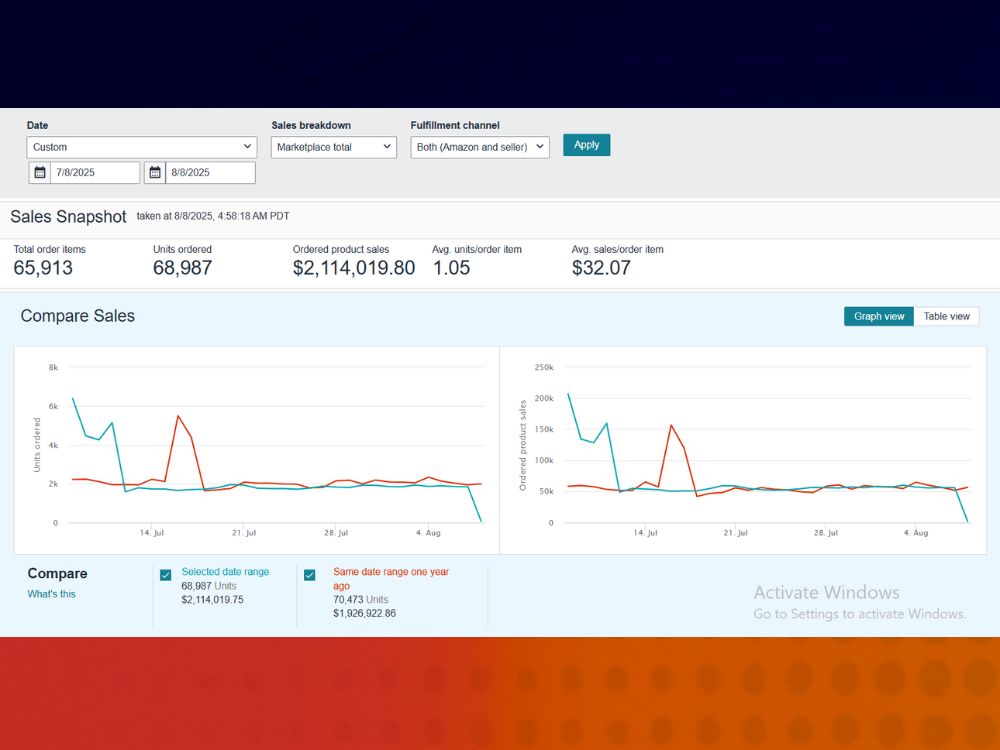
Task: Click the Sales Snapshot heading
Action: click(68, 217)
